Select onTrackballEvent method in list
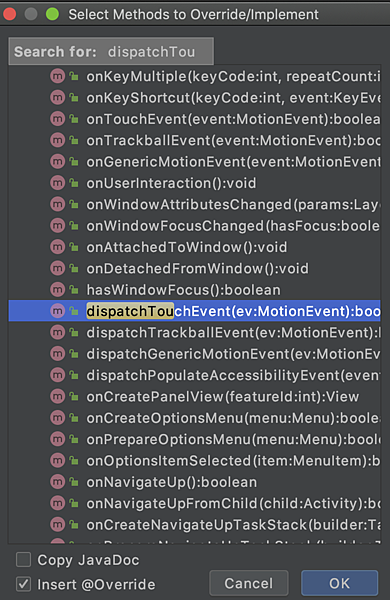The height and width of the screenshot is (600, 390). tap(194, 141)
